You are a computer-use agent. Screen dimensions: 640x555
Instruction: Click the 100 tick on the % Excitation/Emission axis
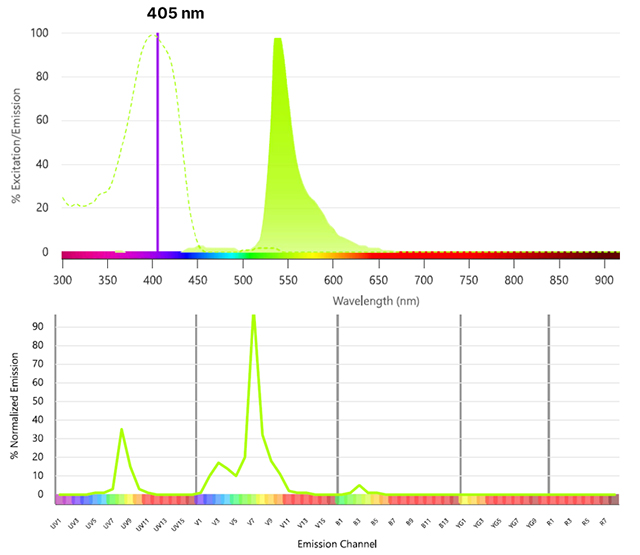(40, 33)
